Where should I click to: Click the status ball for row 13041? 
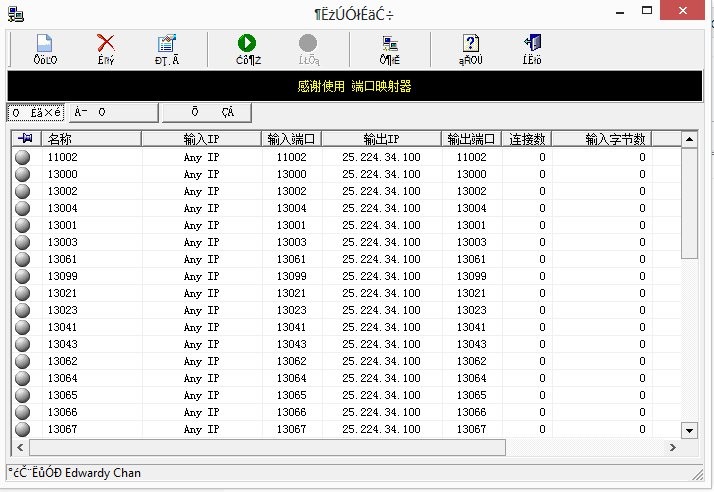(x=22, y=327)
